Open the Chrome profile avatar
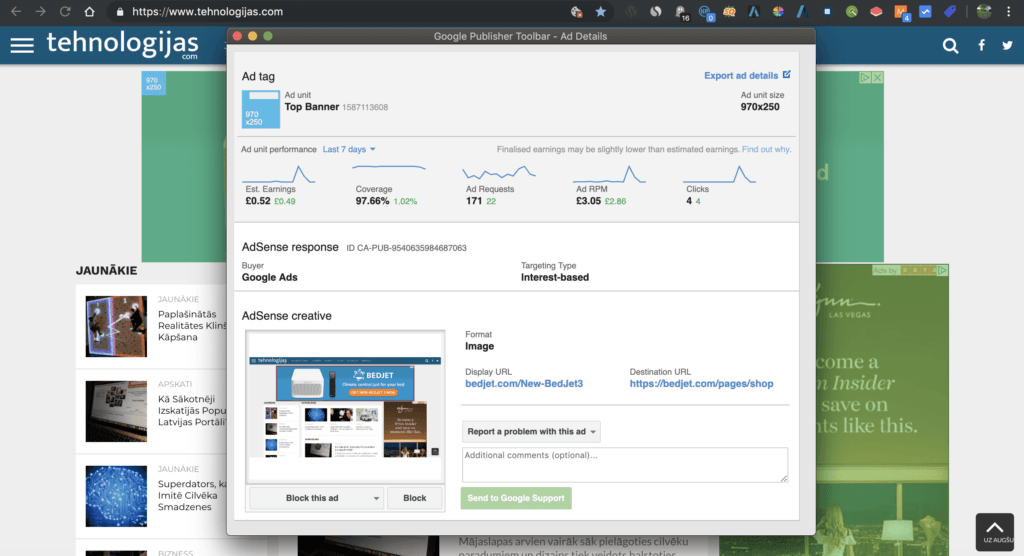 tap(984, 11)
